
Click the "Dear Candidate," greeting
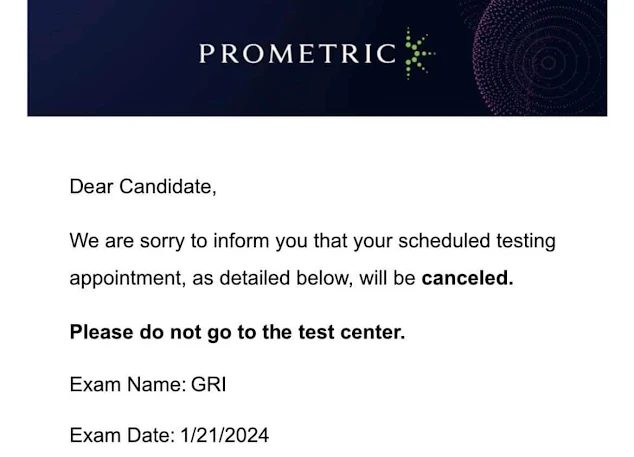tap(143, 187)
